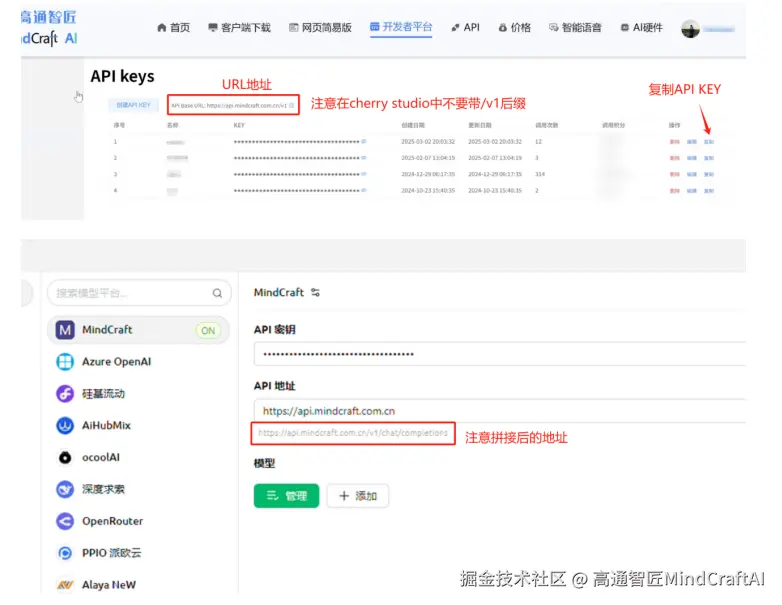Screen dimensions: 782x605
Task: Click 编辑 for API key row 3
Action: [x=691, y=174]
